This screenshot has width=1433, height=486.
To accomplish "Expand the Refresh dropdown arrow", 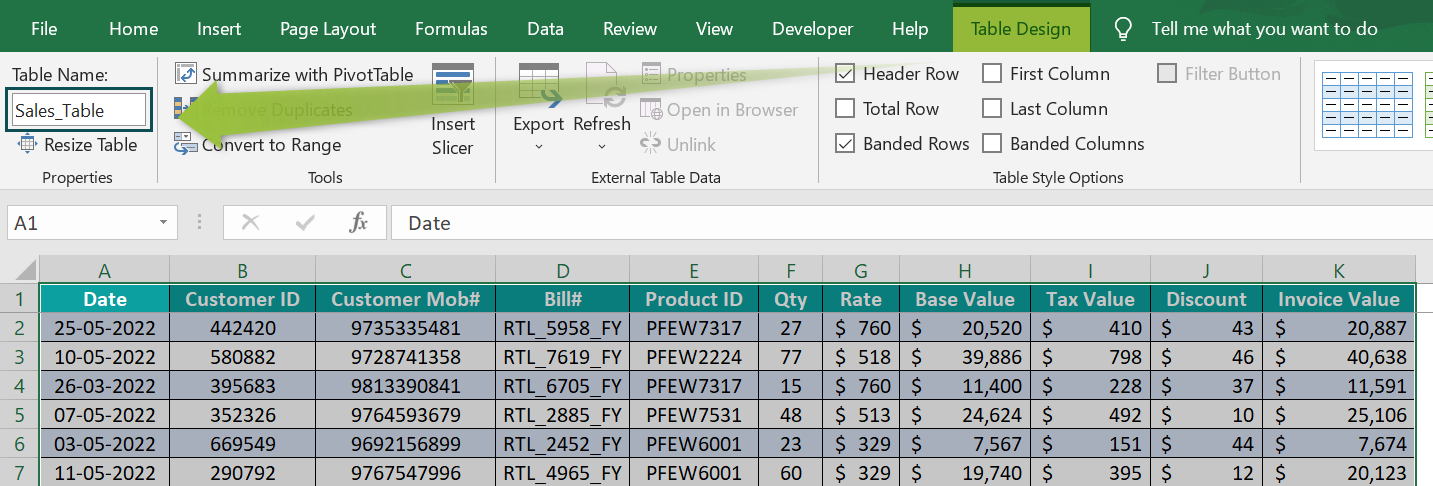I will (x=602, y=147).
